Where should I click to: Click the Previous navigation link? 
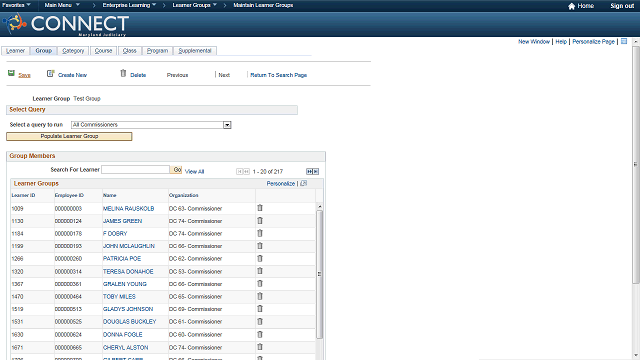177,75
